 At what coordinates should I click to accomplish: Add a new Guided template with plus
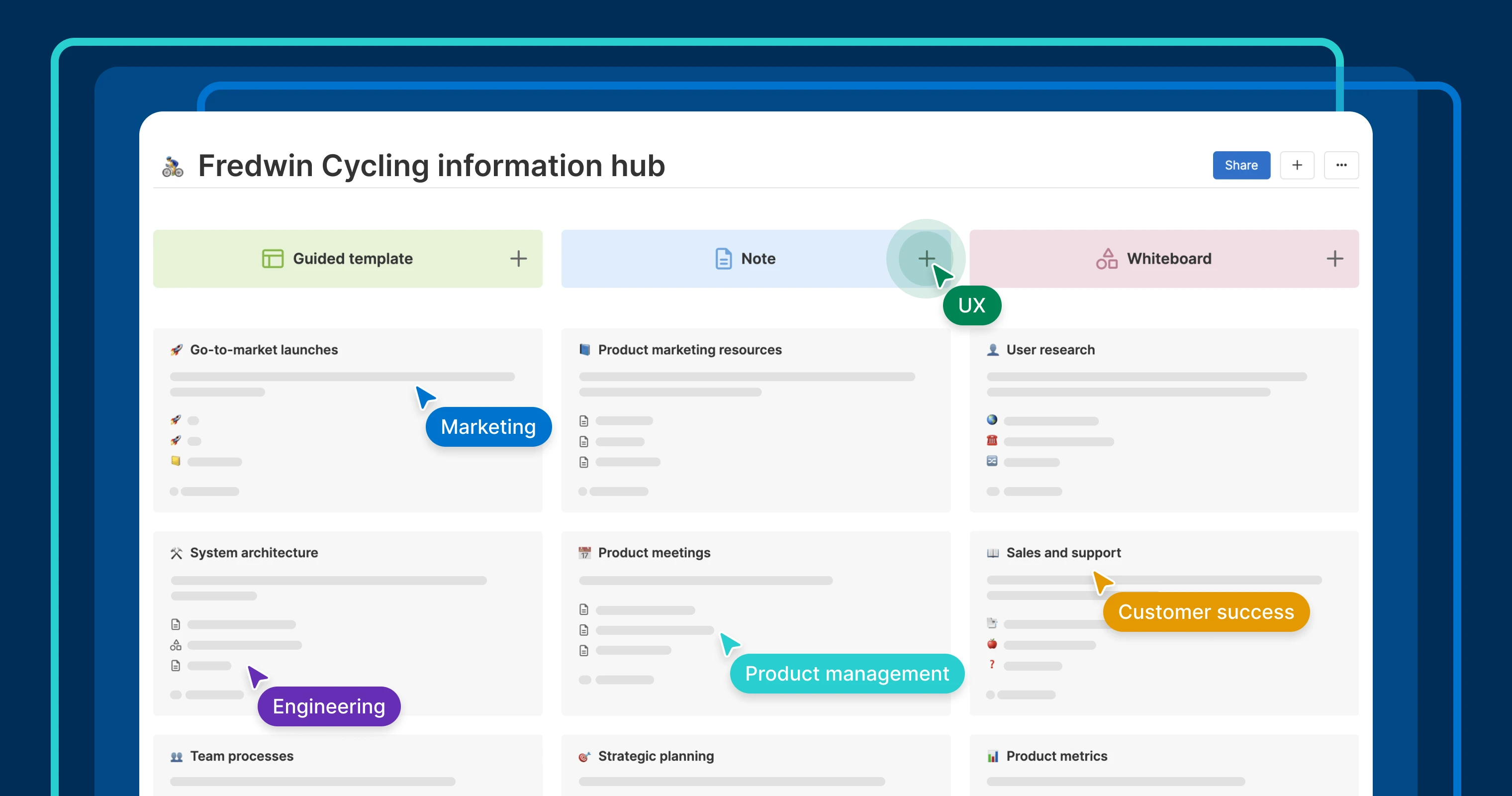click(518, 258)
